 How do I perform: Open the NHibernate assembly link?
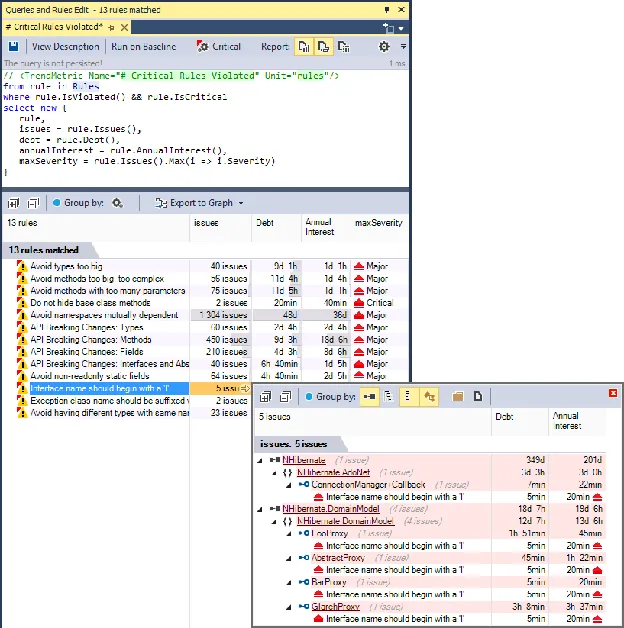click(x=304, y=460)
